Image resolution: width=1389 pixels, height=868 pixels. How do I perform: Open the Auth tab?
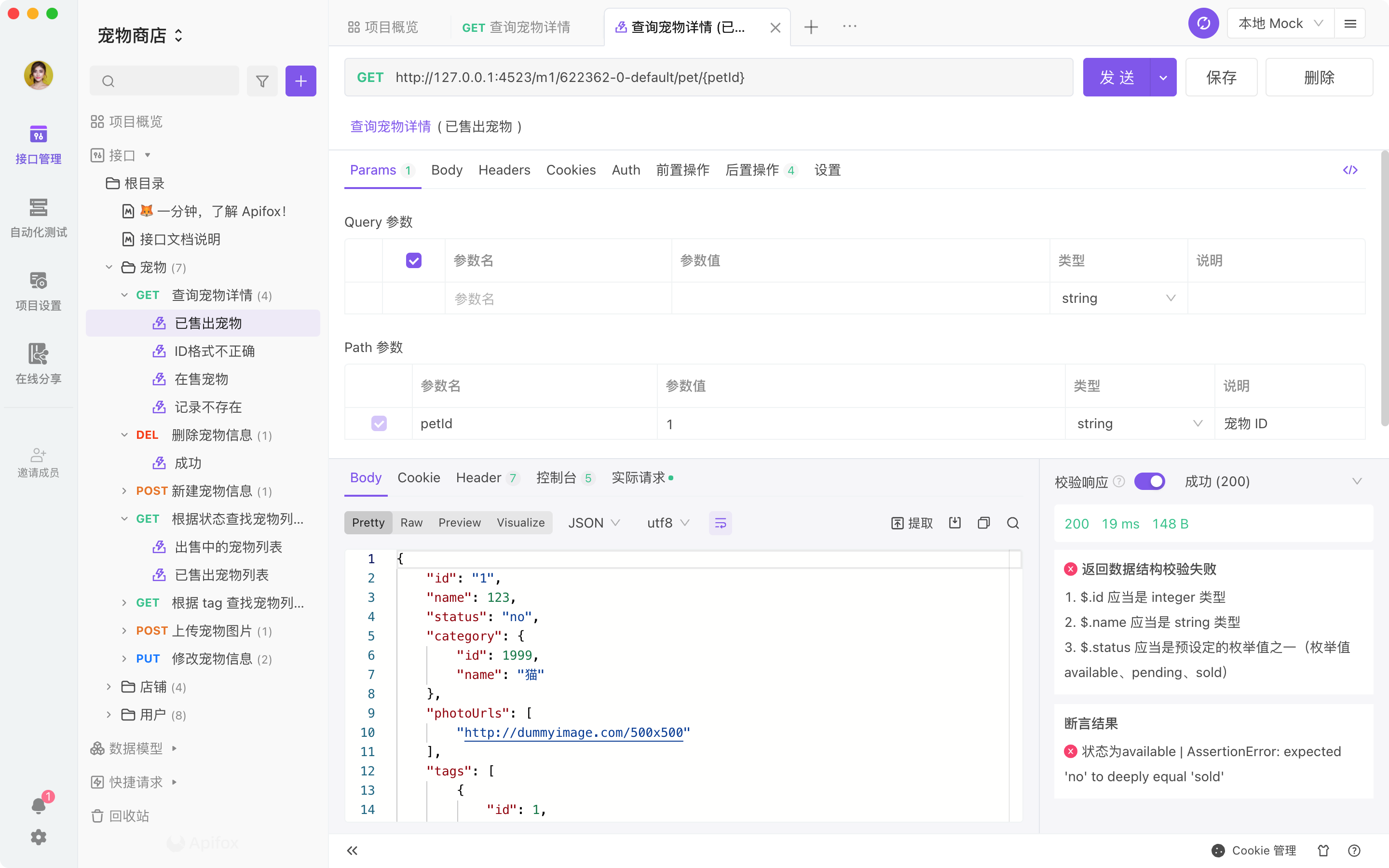pyautogui.click(x=626, y=170)
